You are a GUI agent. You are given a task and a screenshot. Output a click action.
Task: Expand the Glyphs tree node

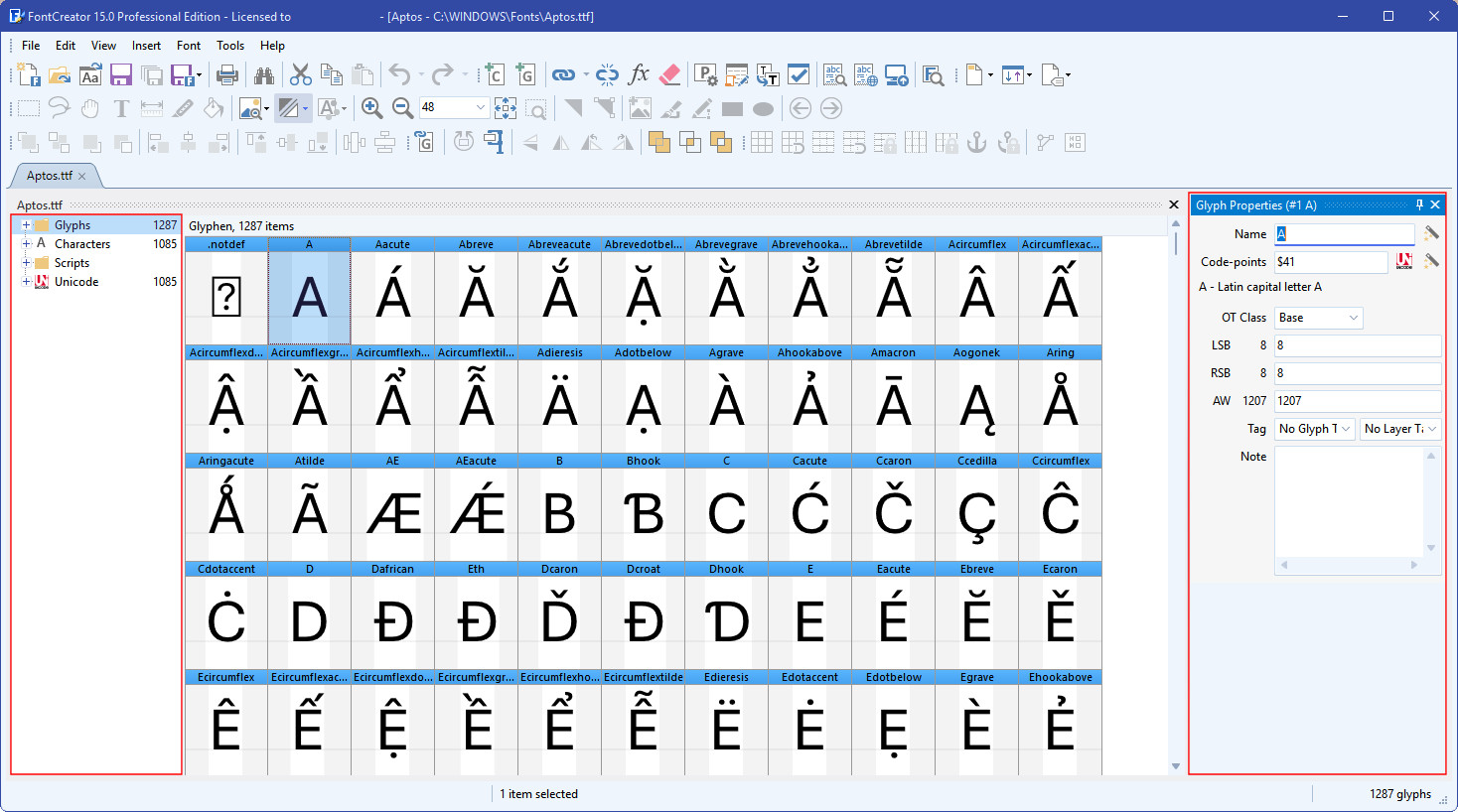(x=26, y=225)
